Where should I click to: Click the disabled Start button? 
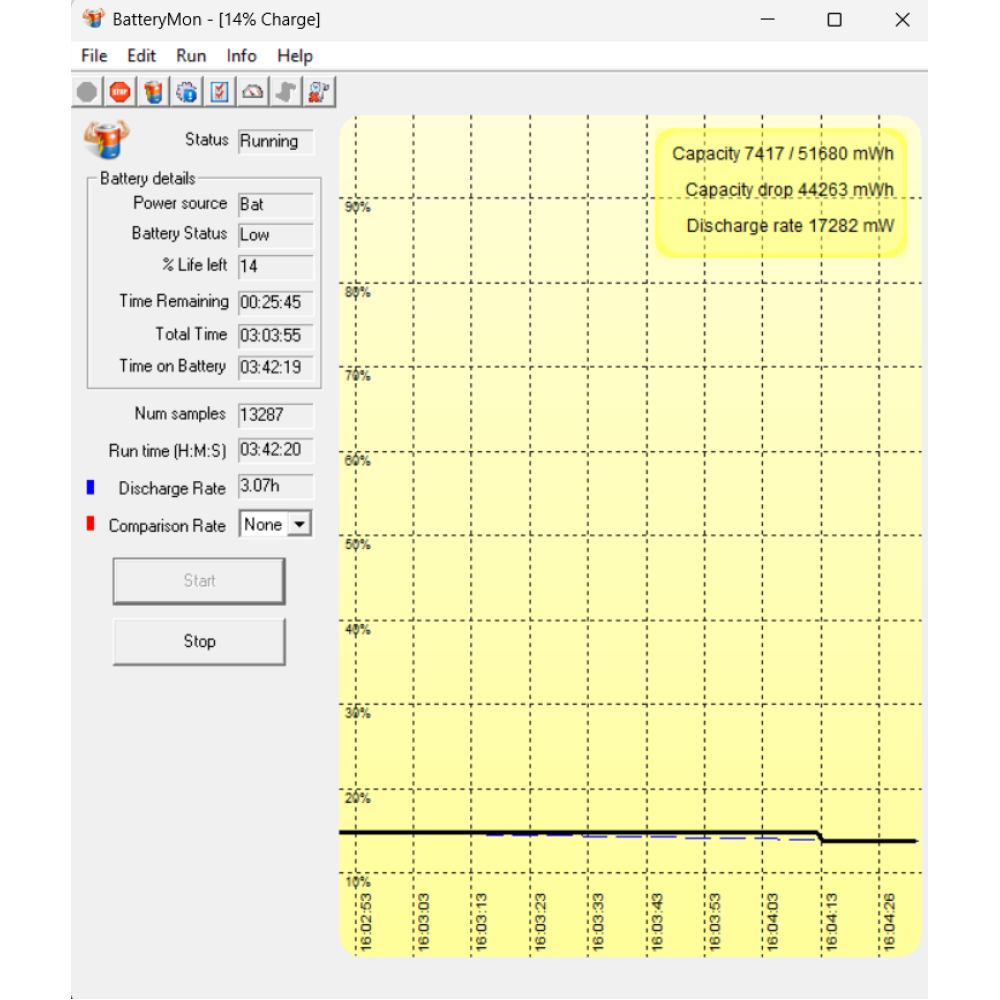click(199, 581)
